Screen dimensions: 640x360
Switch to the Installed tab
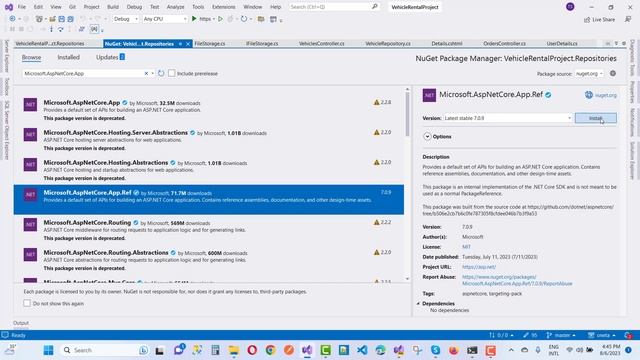[69, 57]
